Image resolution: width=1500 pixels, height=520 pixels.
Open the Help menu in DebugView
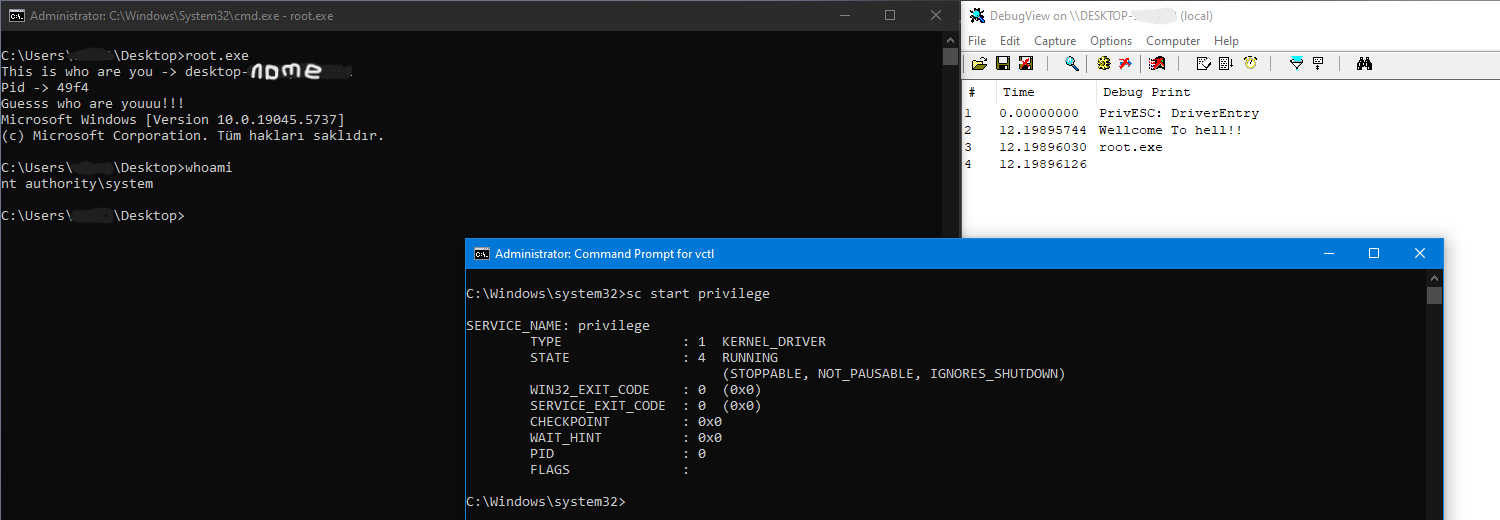click(1226, 41)
